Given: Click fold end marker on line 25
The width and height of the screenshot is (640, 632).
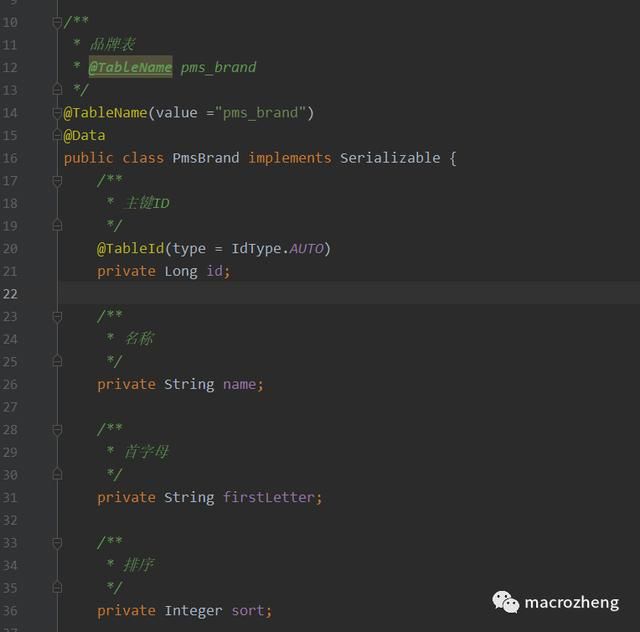Looking at the screenshot, I should pyautogui.click(x=57, y=361).
